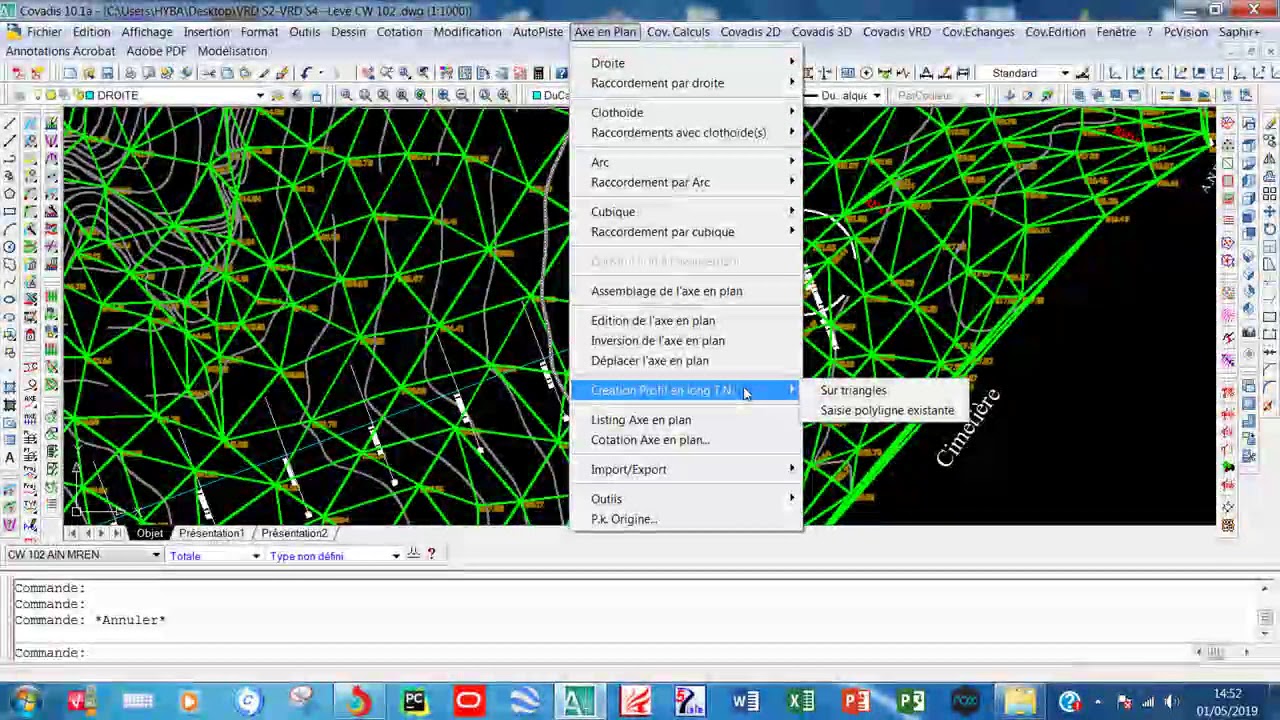Viewport: 1280px width, 720px height.
Task: Open PowerPoint from the taskbar
Action: click(x=856, y=701)
